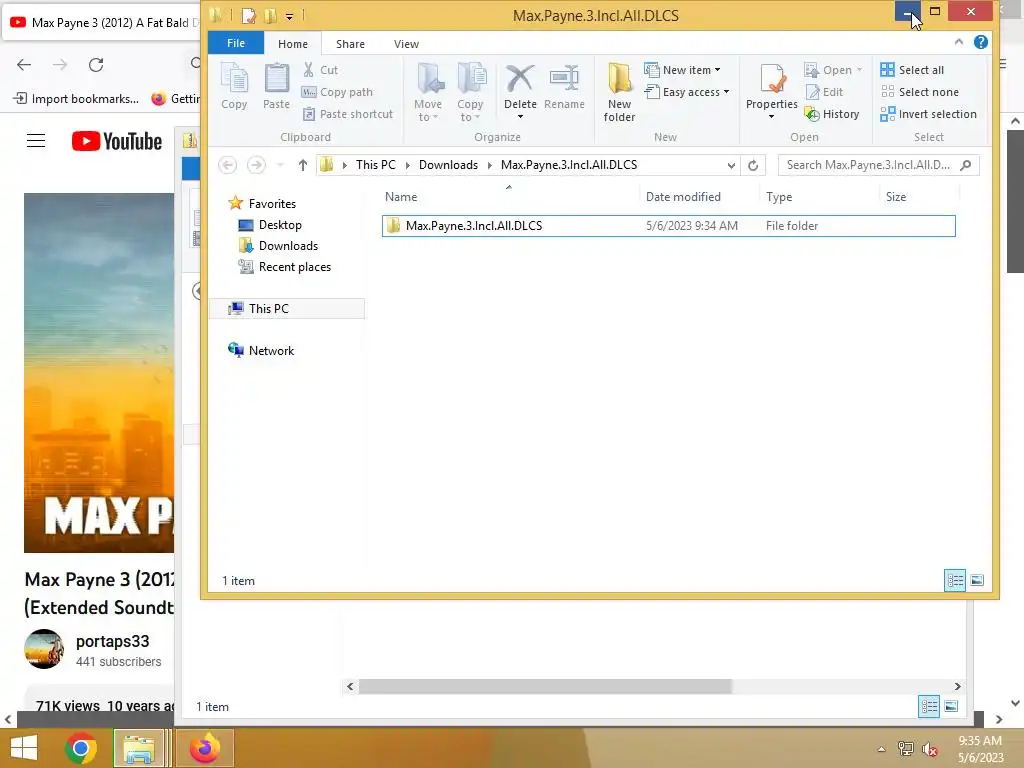Open the Windows Start button
The width and height of the screenshot is (1024, 768).
[x=24, y=748]
